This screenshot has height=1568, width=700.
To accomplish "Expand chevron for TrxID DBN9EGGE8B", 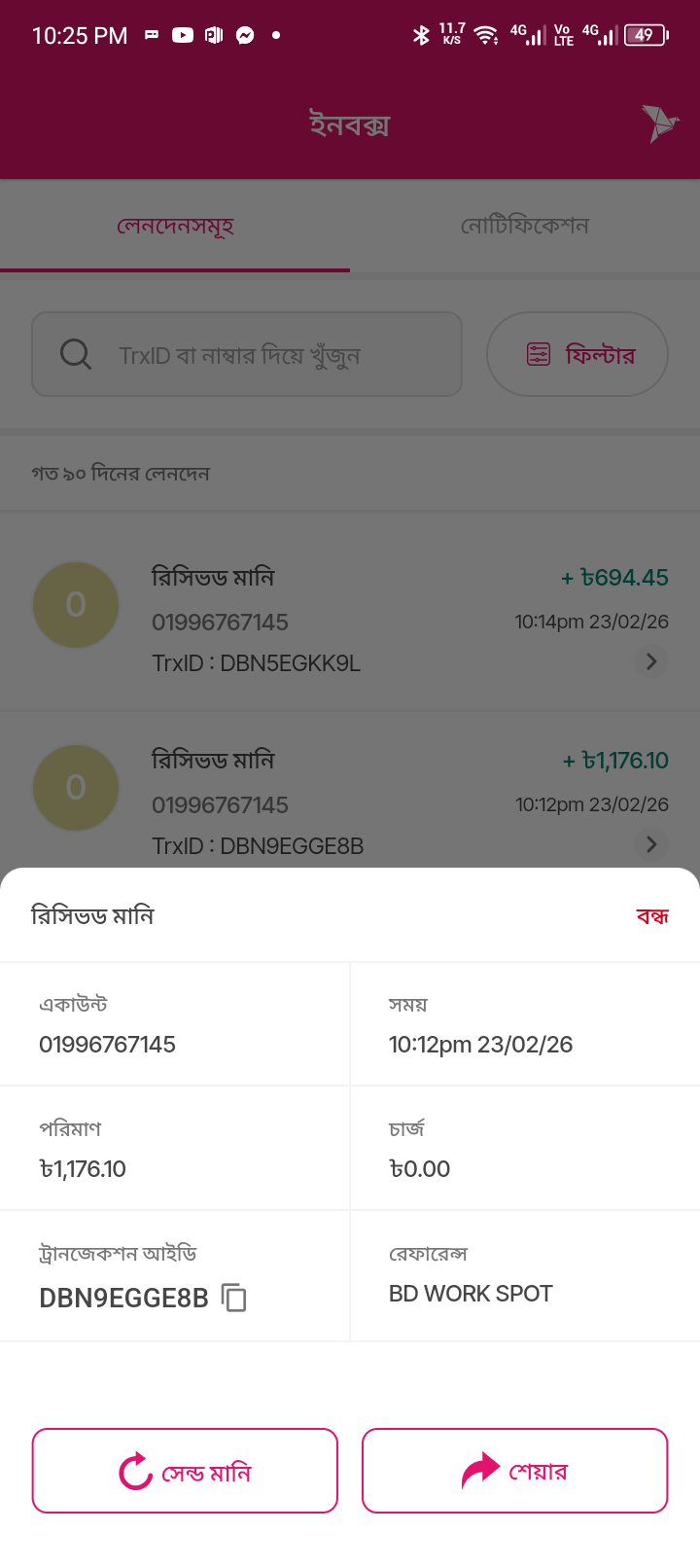I will [651, 844].
